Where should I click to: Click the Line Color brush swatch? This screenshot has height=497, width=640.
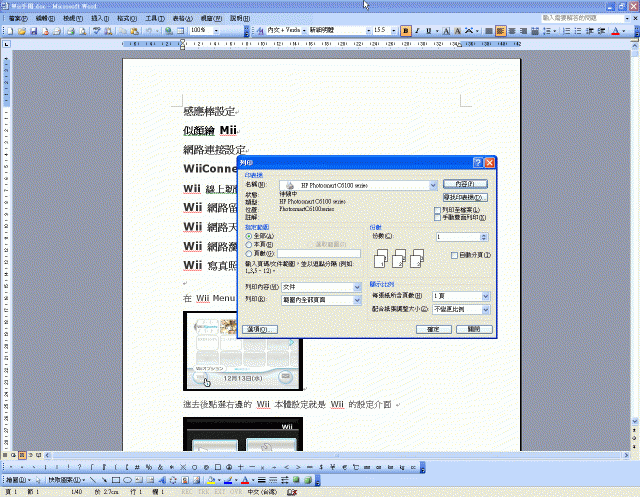(x=228, y=480)
